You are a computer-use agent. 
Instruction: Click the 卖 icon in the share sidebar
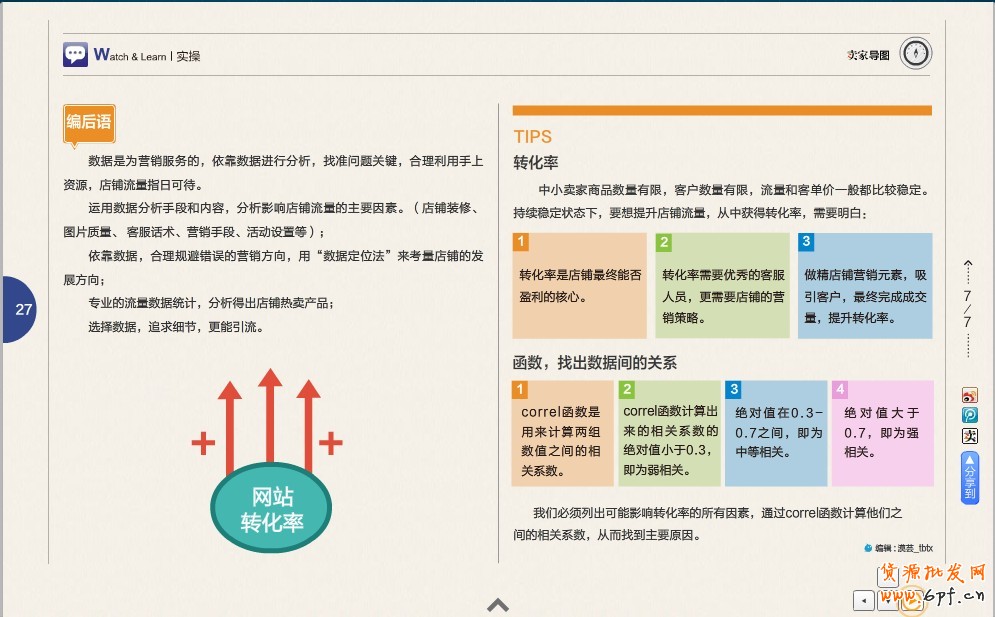[969, 436]
